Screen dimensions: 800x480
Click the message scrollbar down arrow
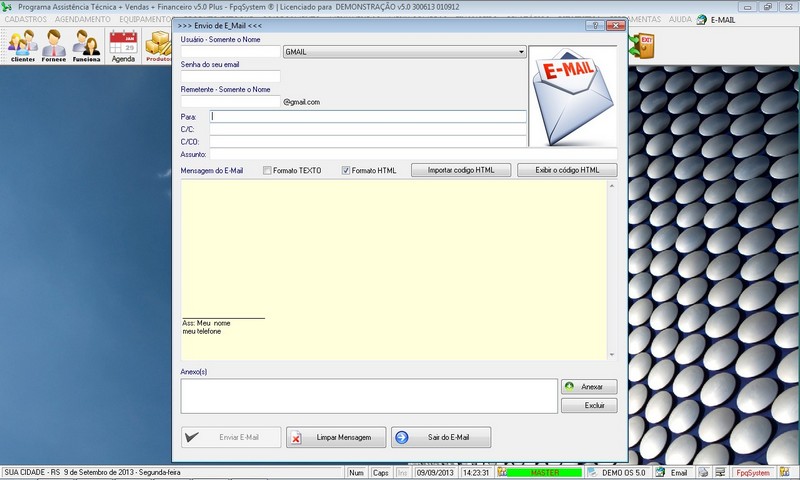pos(612,355)
